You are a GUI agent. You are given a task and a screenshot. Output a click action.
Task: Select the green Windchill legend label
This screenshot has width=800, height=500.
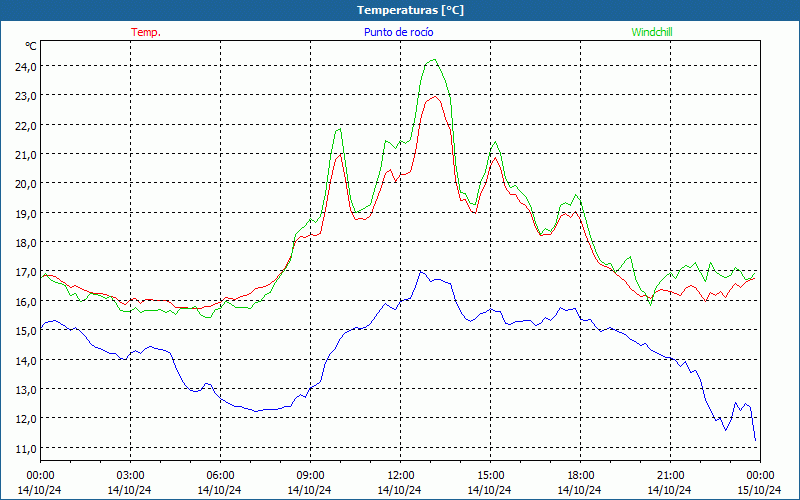[x=652, y=32]
